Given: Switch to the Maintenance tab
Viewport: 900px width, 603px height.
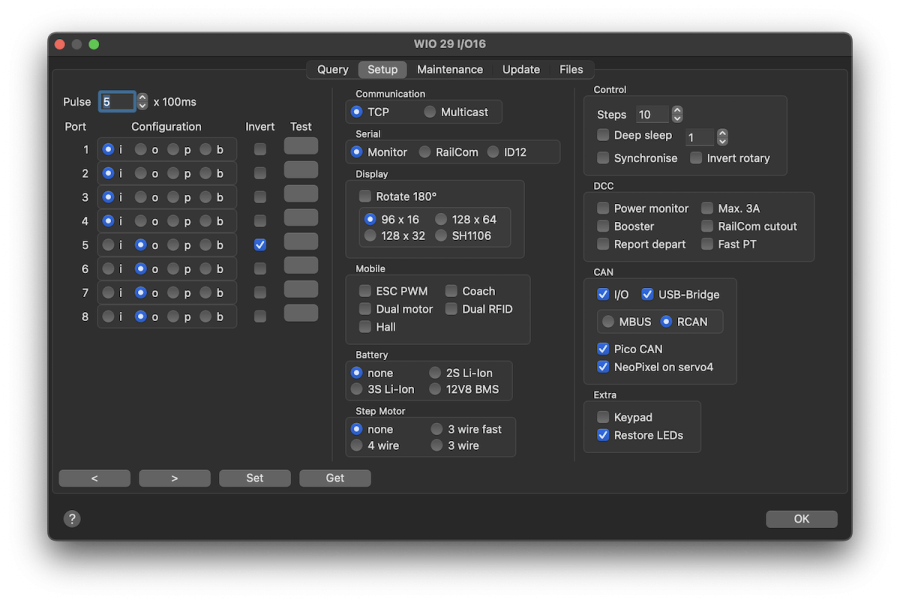Looking at the screenshot, I should (450, 70).
